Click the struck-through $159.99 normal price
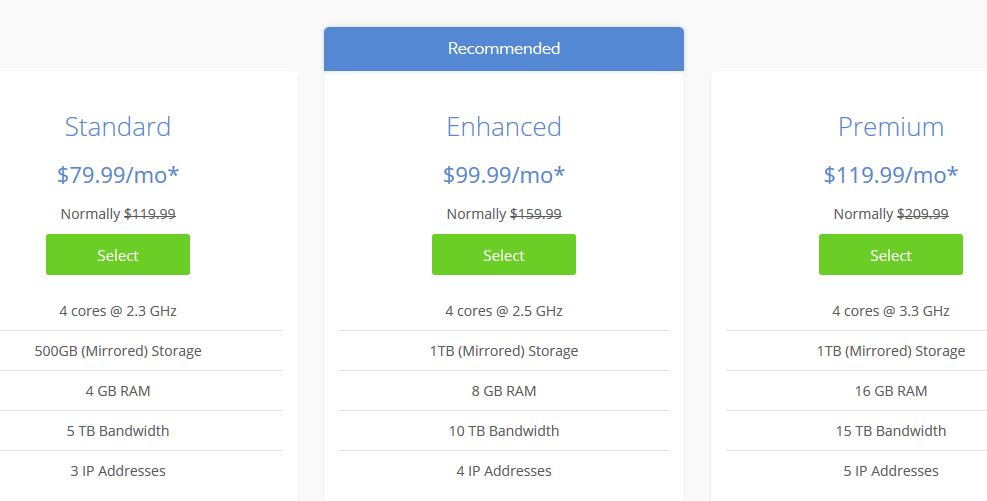This screenshot has height=501, width=987. pyautogui.click(x=536, y=214)
